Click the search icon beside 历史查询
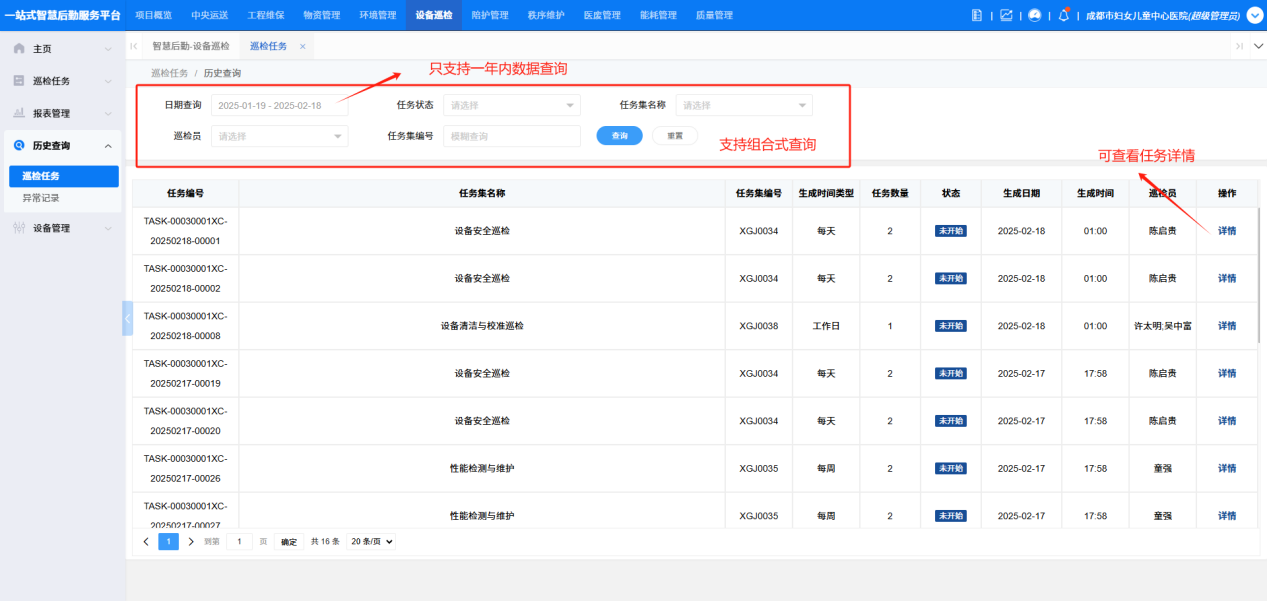1267x601 pixels. [x=19, y=146]
